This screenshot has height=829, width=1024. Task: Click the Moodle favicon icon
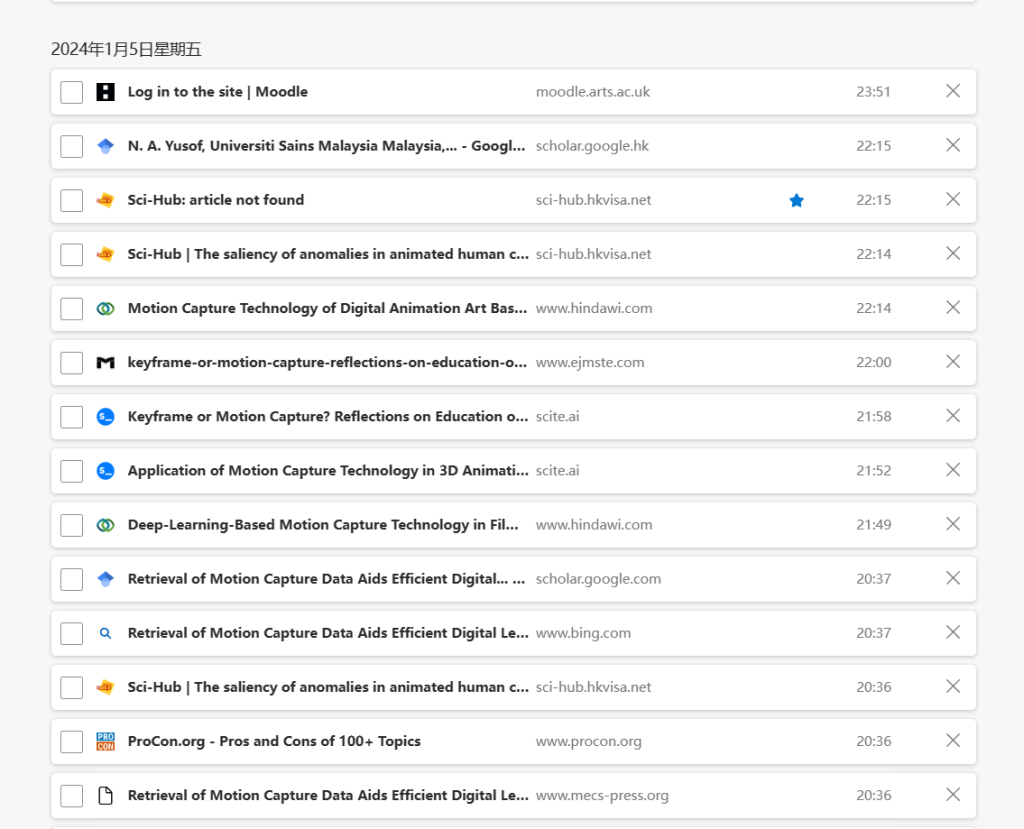pos(105,92)
